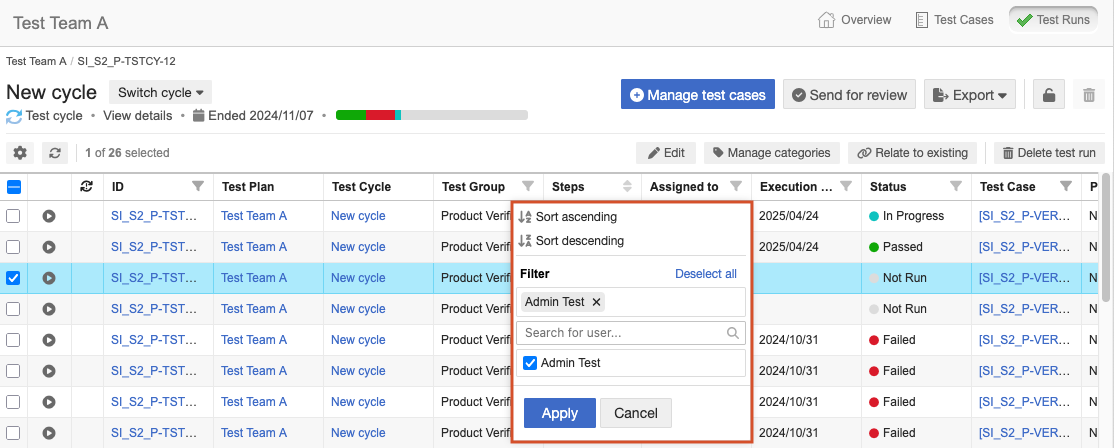This screenshot has height=448, width=1114.
Task: Open the Status column filter icon
Action: point(956,187)
